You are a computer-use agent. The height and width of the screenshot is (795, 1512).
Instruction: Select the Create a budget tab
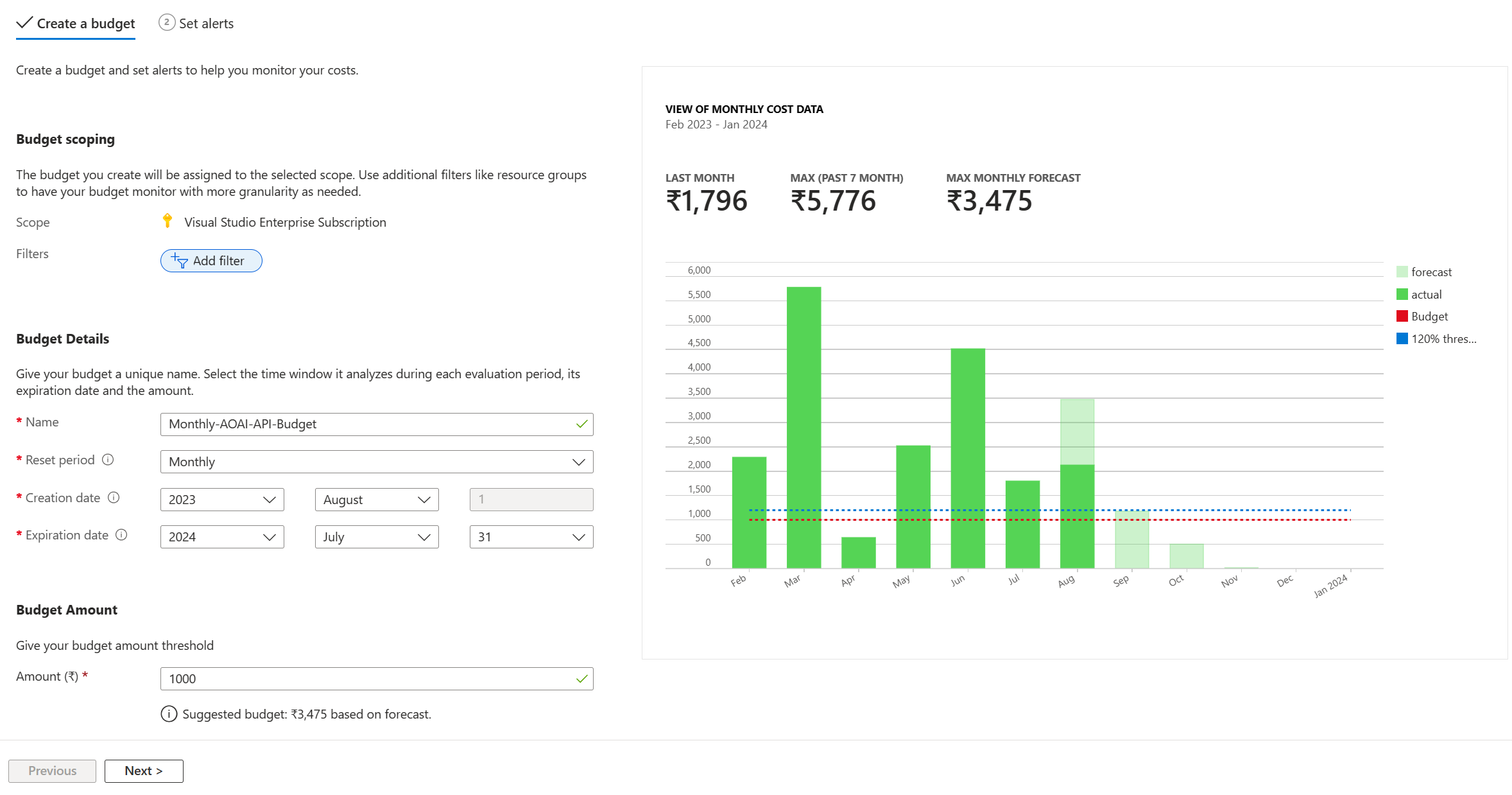click(x=85, y=24)
